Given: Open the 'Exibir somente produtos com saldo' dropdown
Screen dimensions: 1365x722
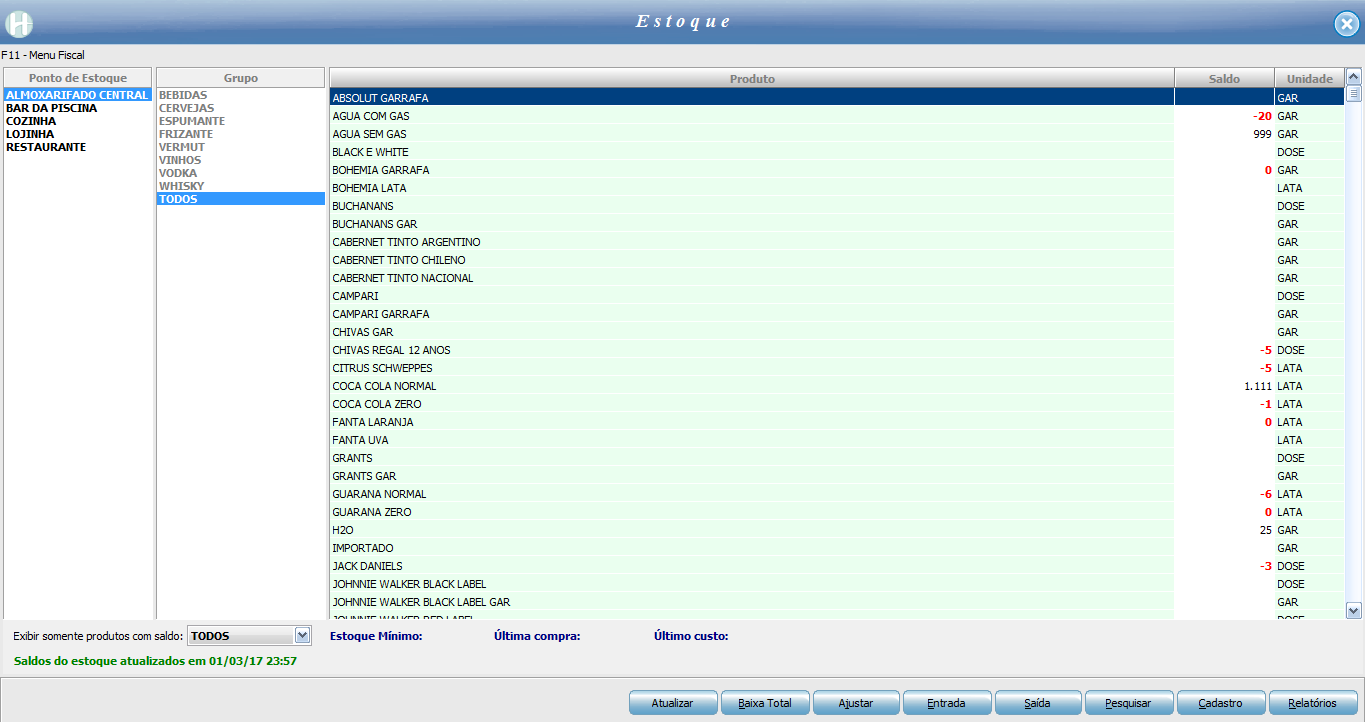Looking at the screenshot, I should point(303,636).
